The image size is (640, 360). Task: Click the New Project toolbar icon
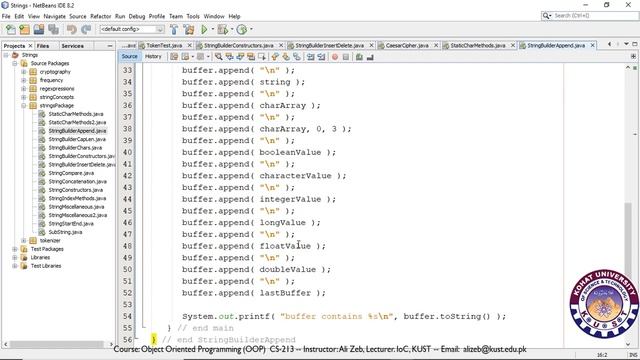(25, 29)
